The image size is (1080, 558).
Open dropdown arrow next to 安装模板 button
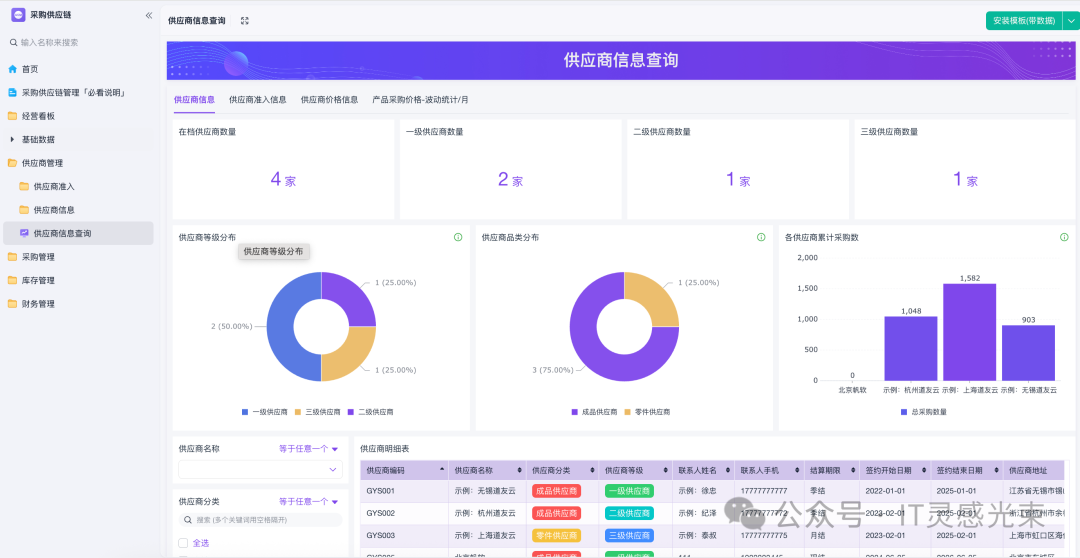[x=1070, y=21]
